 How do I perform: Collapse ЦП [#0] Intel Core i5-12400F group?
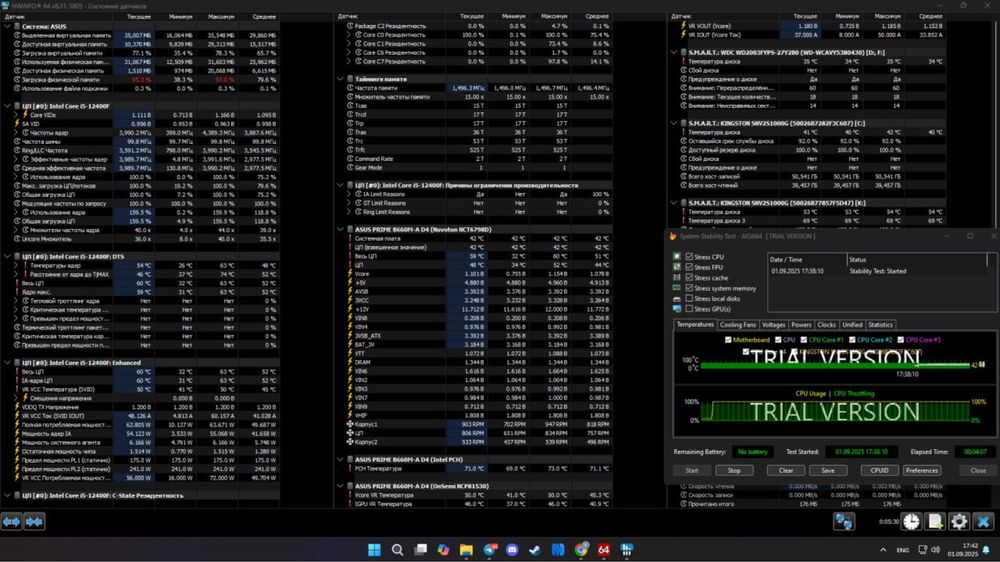pos(8,106)
